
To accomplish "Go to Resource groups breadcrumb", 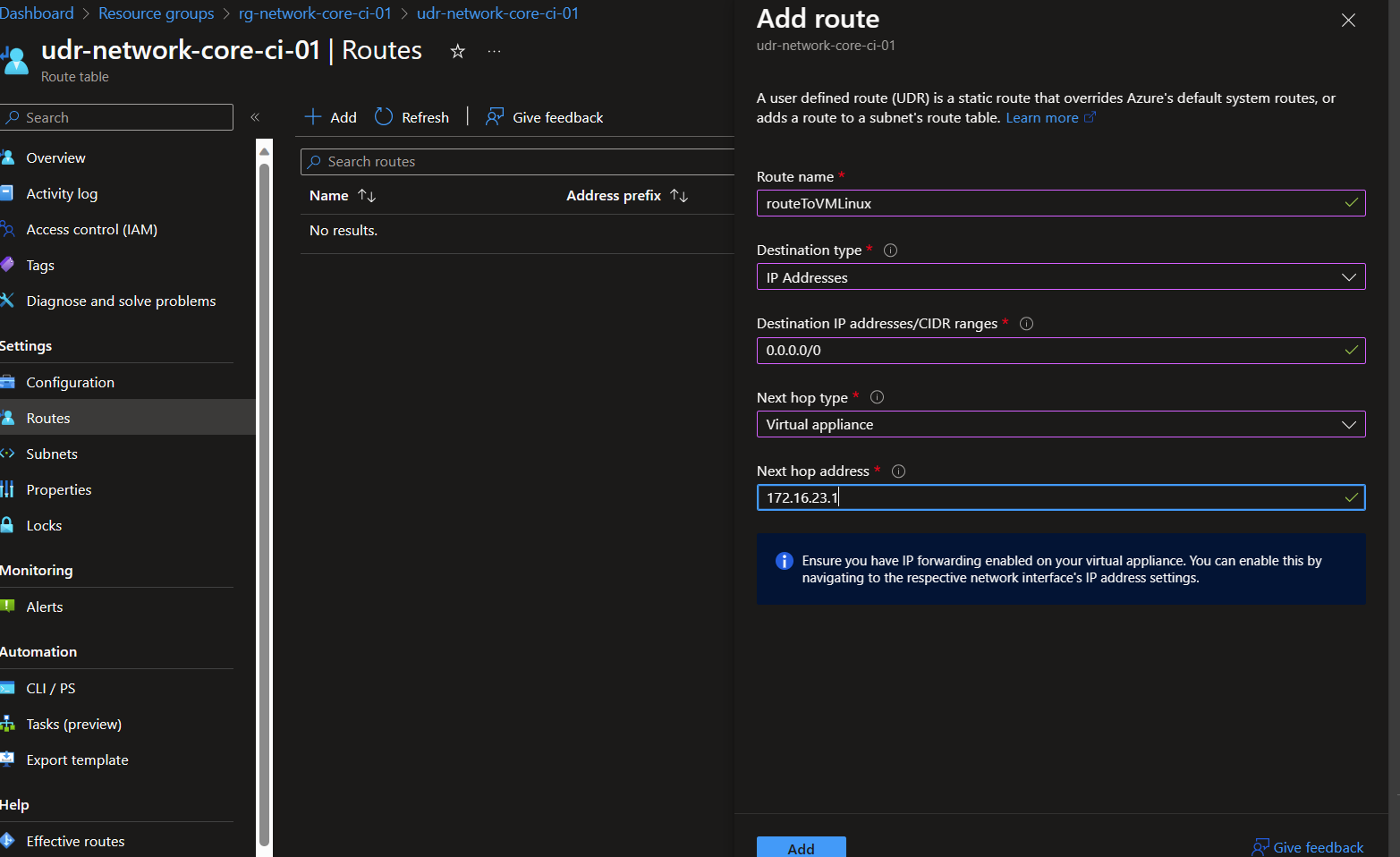I will click(156, 13).
